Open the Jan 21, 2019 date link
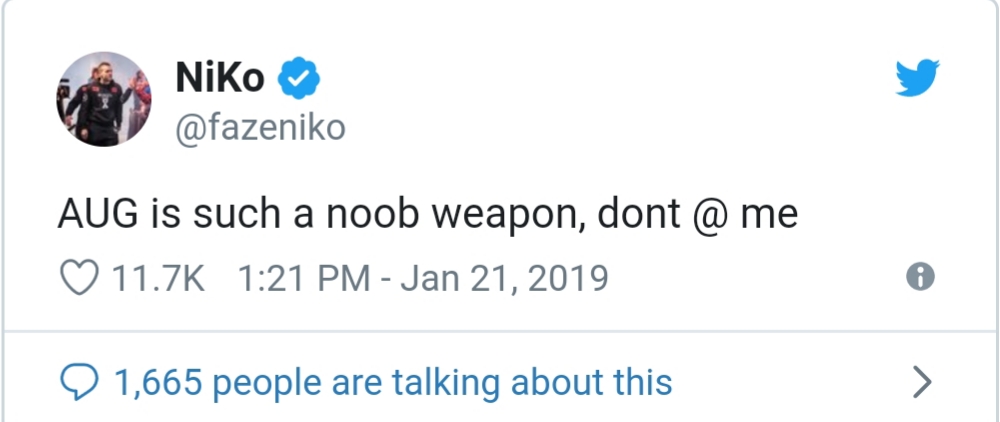Viewport: 1000px width, 422px height. point(505,277)
